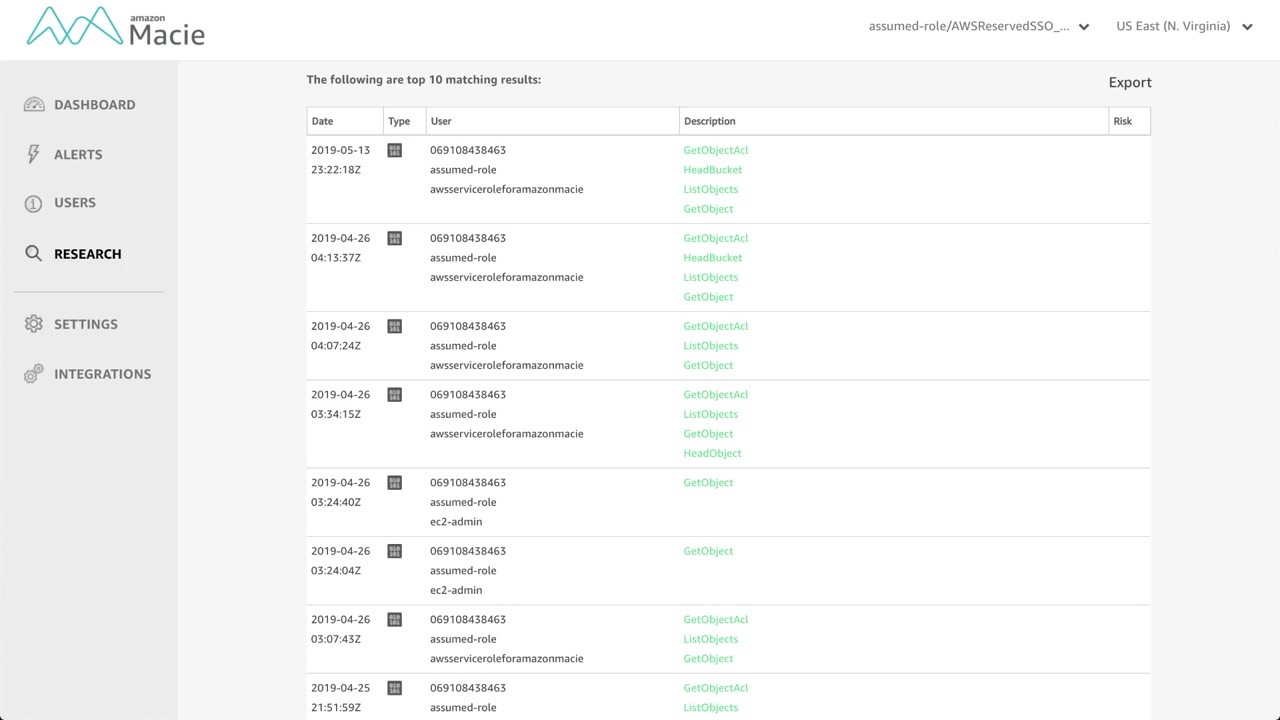This screenshot has height=720, width=1280.
Task: Open the Settings gear icon
Action: tap(34, 324)
